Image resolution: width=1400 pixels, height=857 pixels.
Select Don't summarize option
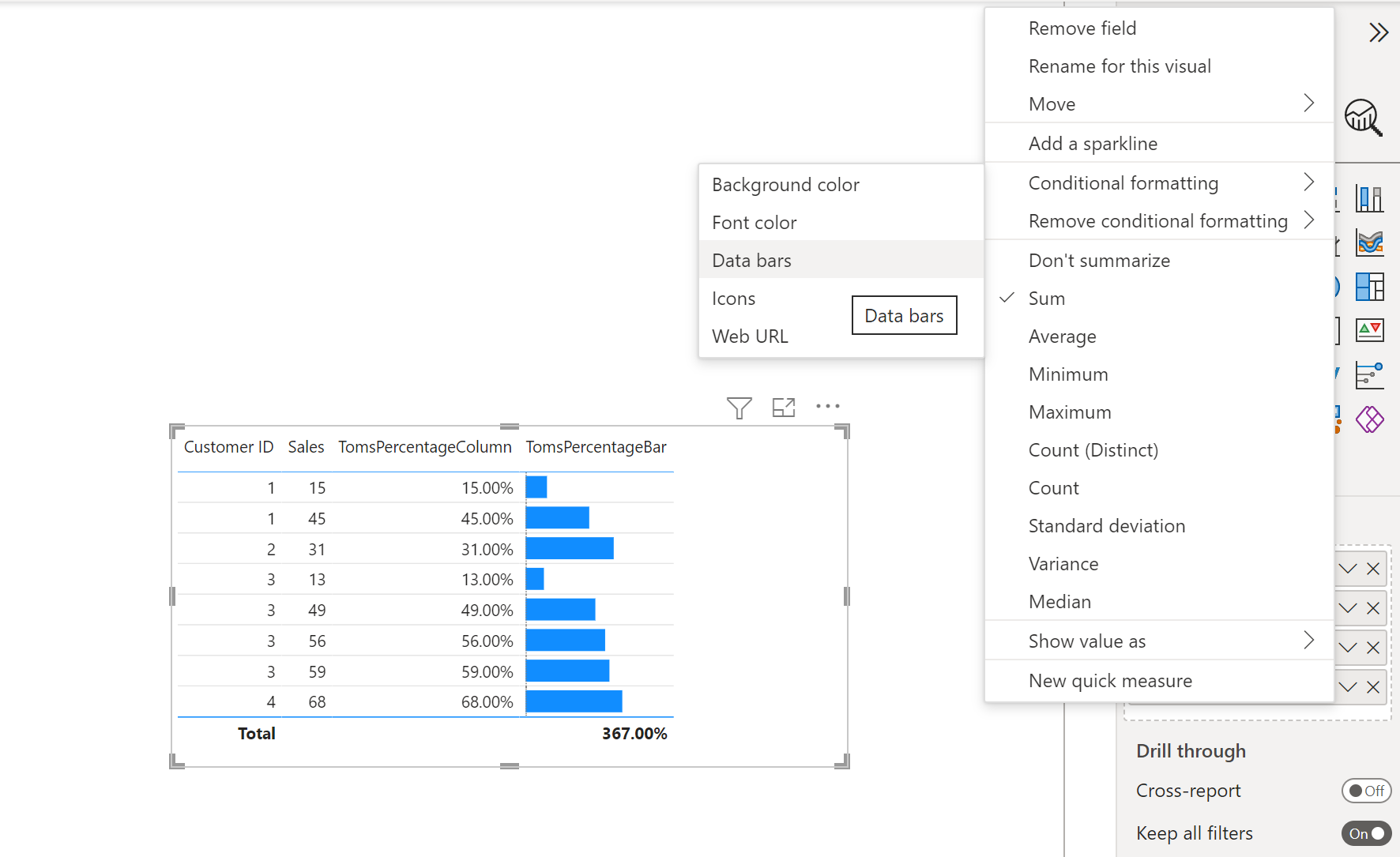(x=1159, y=261)
